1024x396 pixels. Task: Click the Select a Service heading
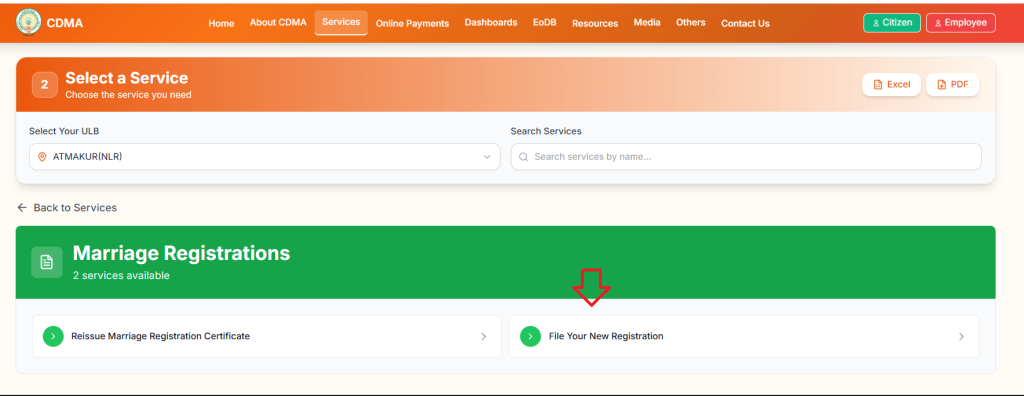pyautogui.click(x=127, y=78)
